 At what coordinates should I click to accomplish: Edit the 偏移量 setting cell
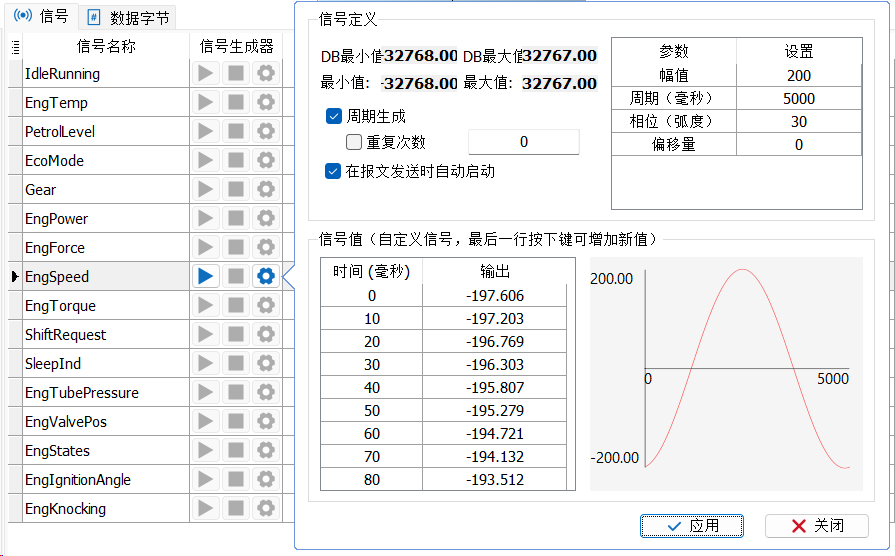(799, 144)
